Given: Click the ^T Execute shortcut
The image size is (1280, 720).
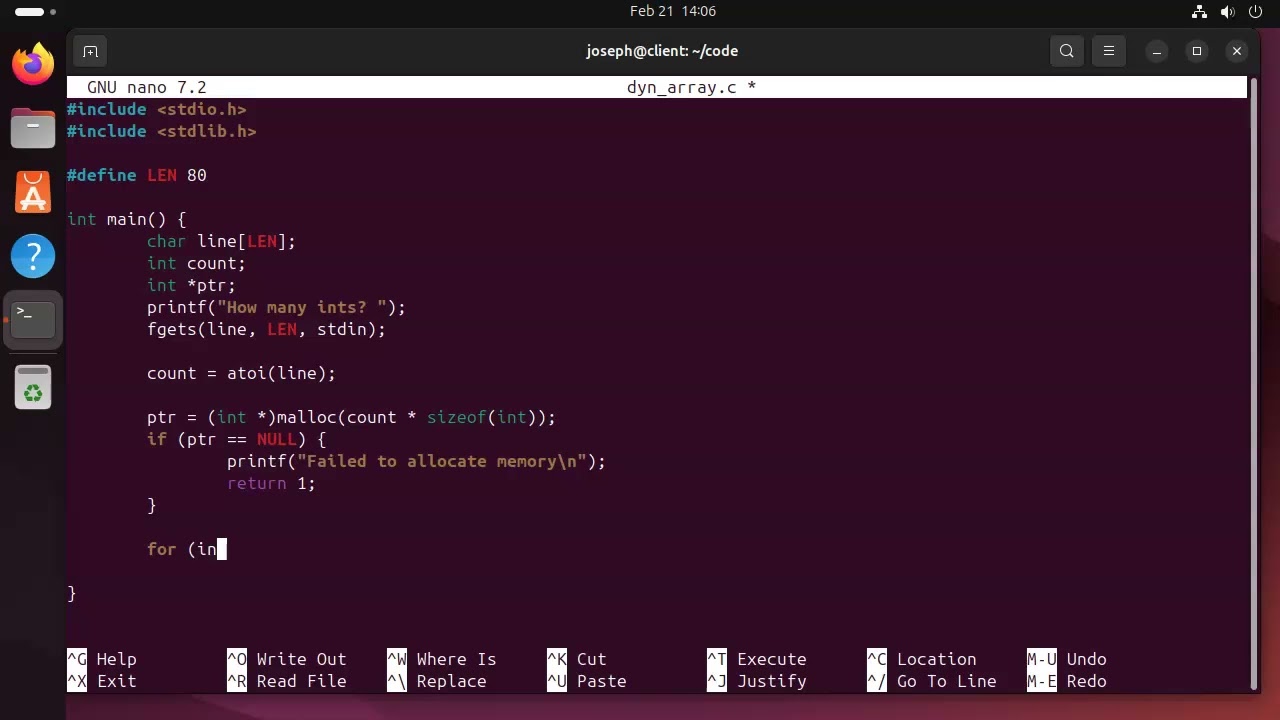Looking at the screenshot, I should [x=757, y=659].
